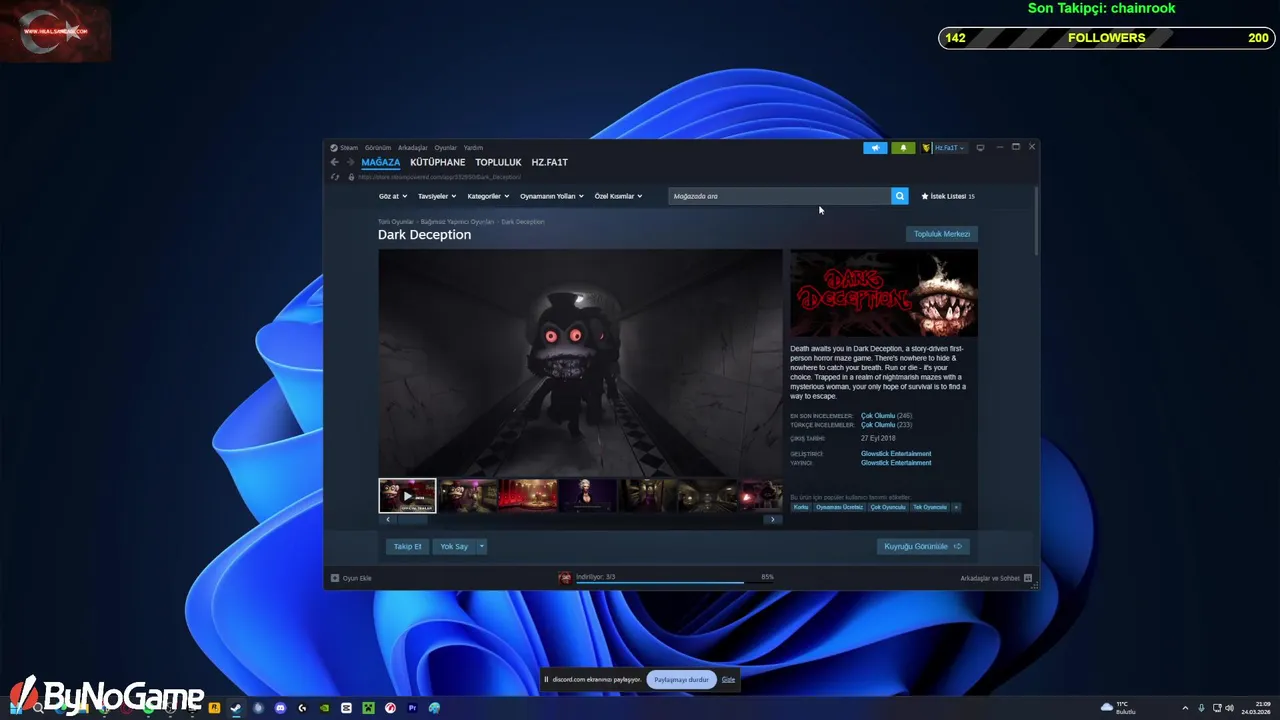Switch to the KÜTÜPHANE tab
Image resolution: width=1280 pixels, height=720 pixels.
(437, 162)
